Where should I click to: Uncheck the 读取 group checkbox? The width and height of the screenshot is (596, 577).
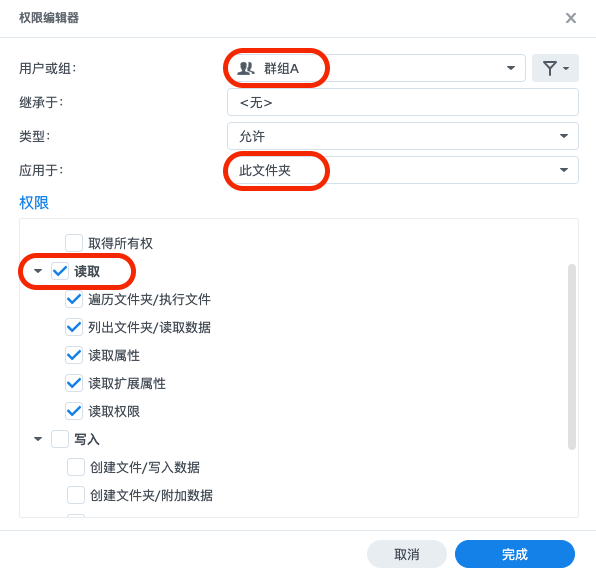coord(60,271)
